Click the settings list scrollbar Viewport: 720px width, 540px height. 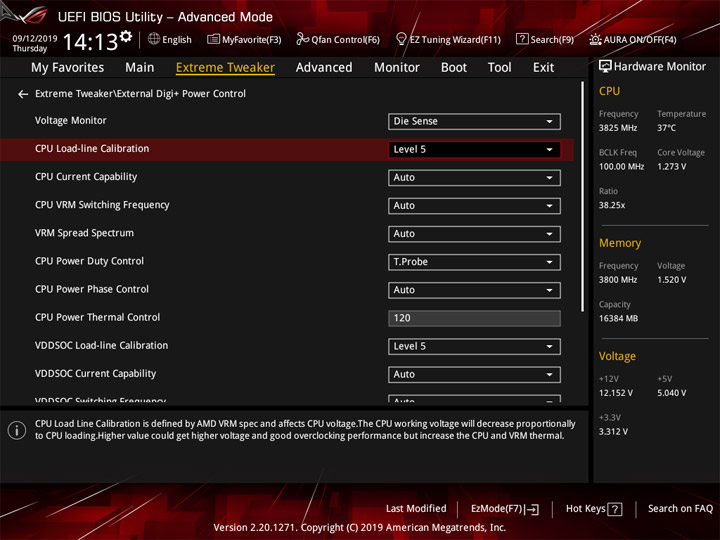coord(583,197)
